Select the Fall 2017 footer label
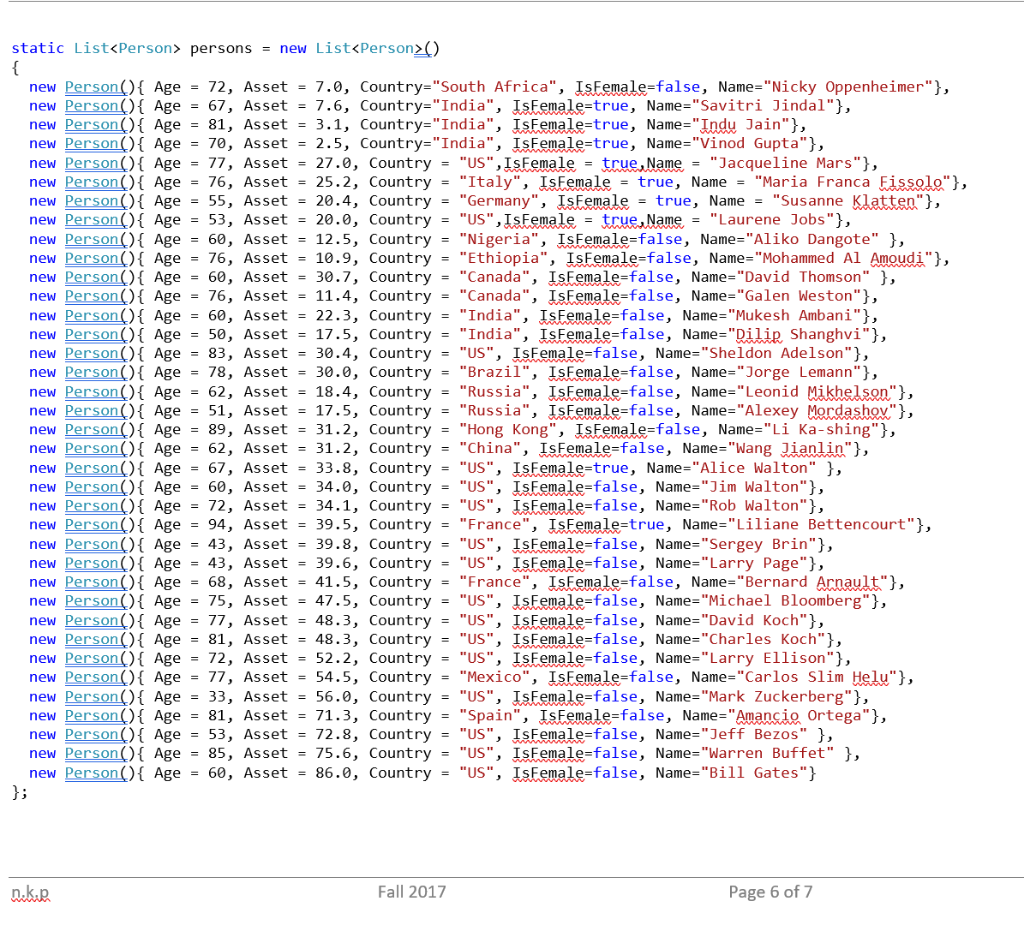Screen dimensions: 1024x931 [x=411, y=891]
